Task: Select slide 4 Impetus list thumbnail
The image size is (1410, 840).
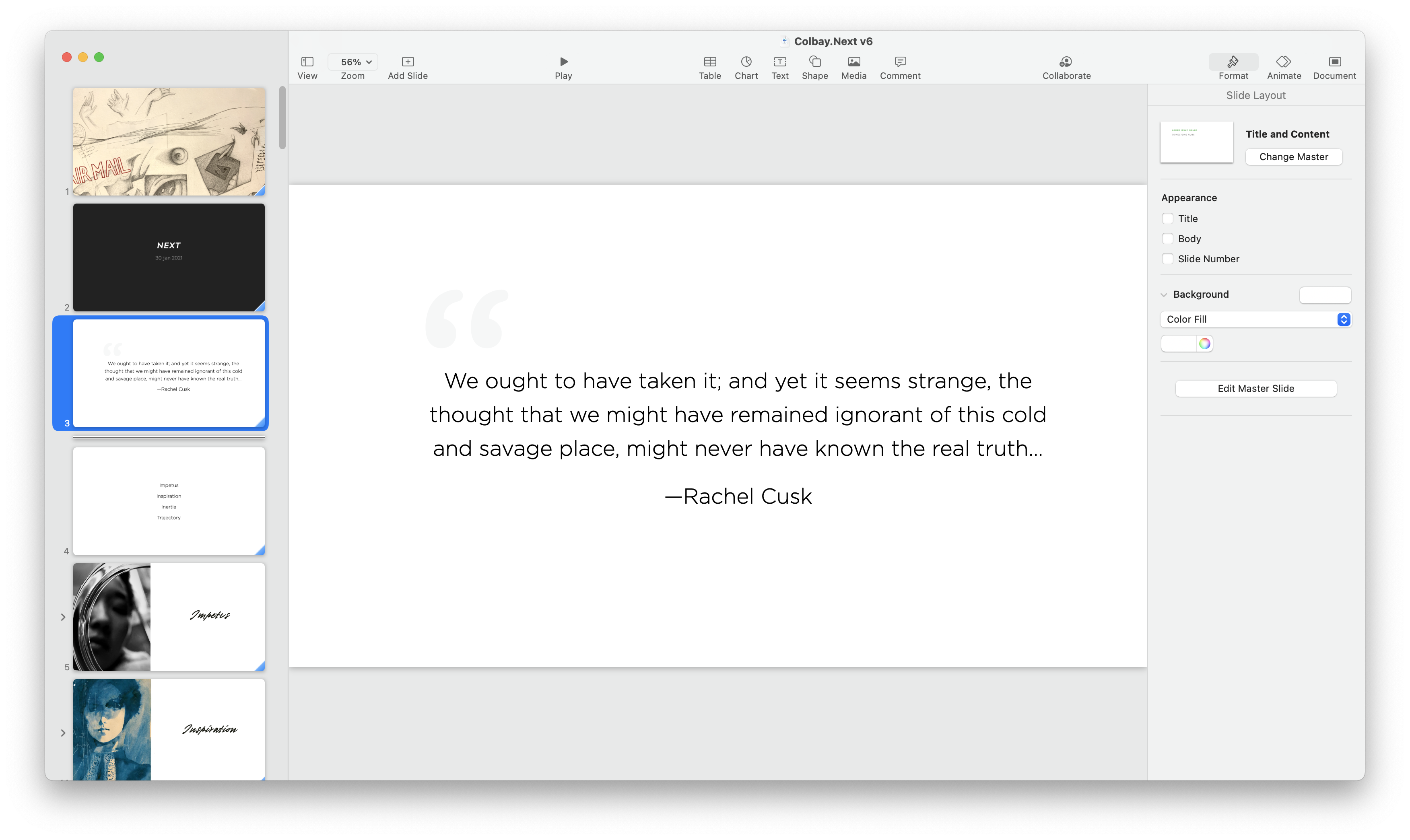Action: (169, 501)
